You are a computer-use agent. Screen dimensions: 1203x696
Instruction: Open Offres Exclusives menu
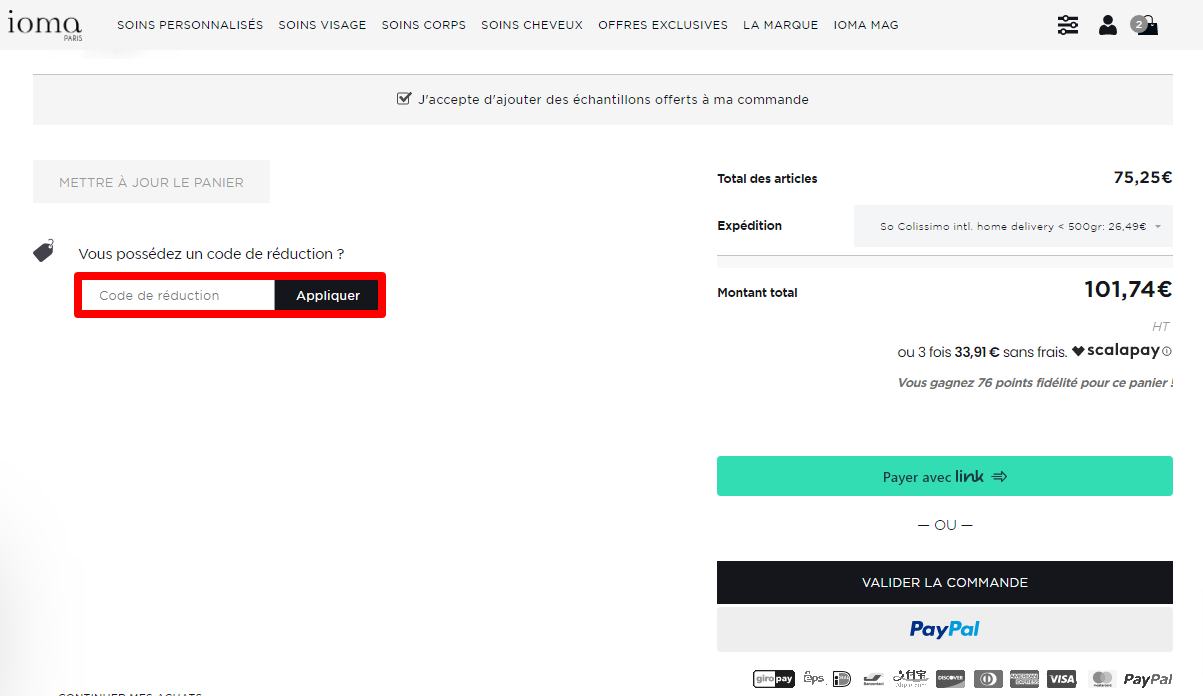[663, 25]
